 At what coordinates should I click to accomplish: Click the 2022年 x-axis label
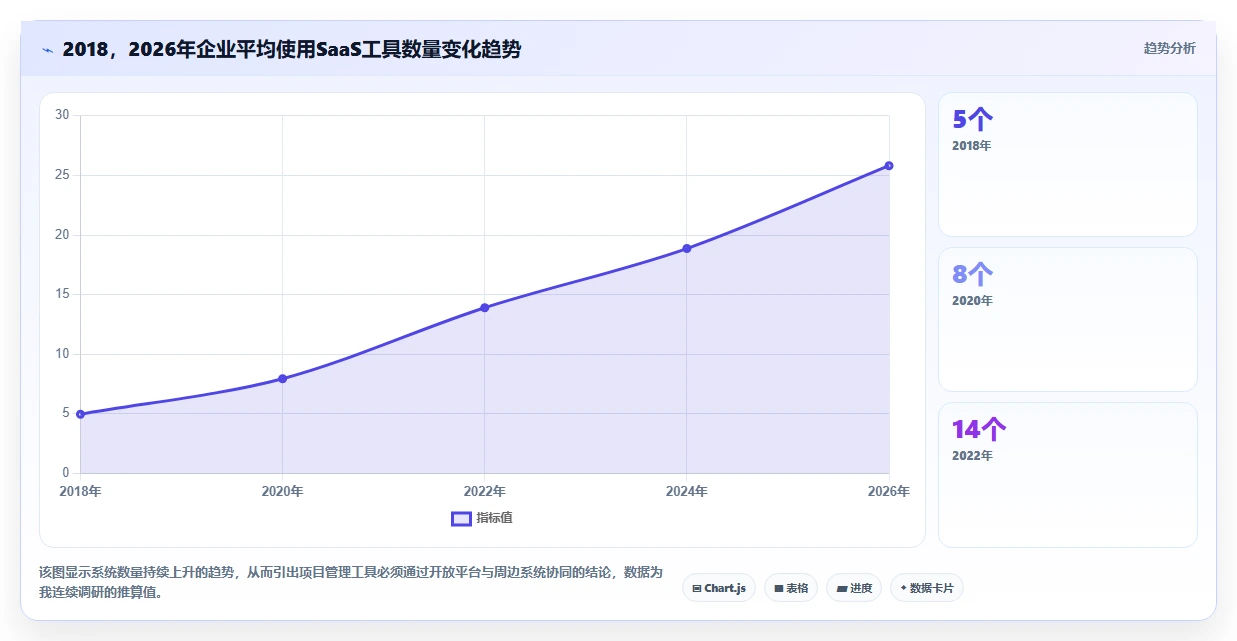pyautogui.click(x=484, y=491)
